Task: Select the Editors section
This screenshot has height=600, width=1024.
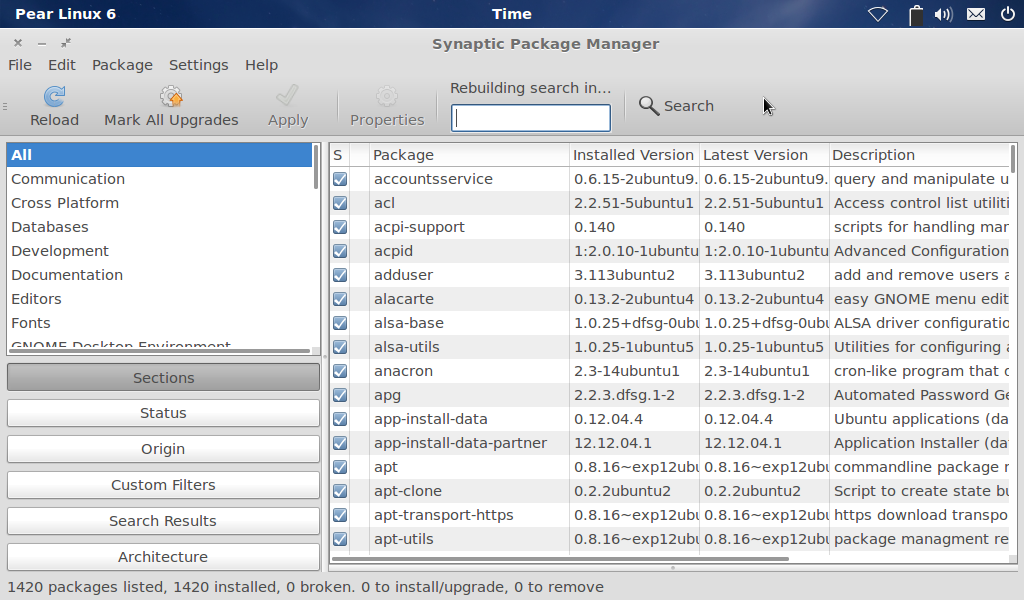Action: pyautogui.click(x=159, y=299)
